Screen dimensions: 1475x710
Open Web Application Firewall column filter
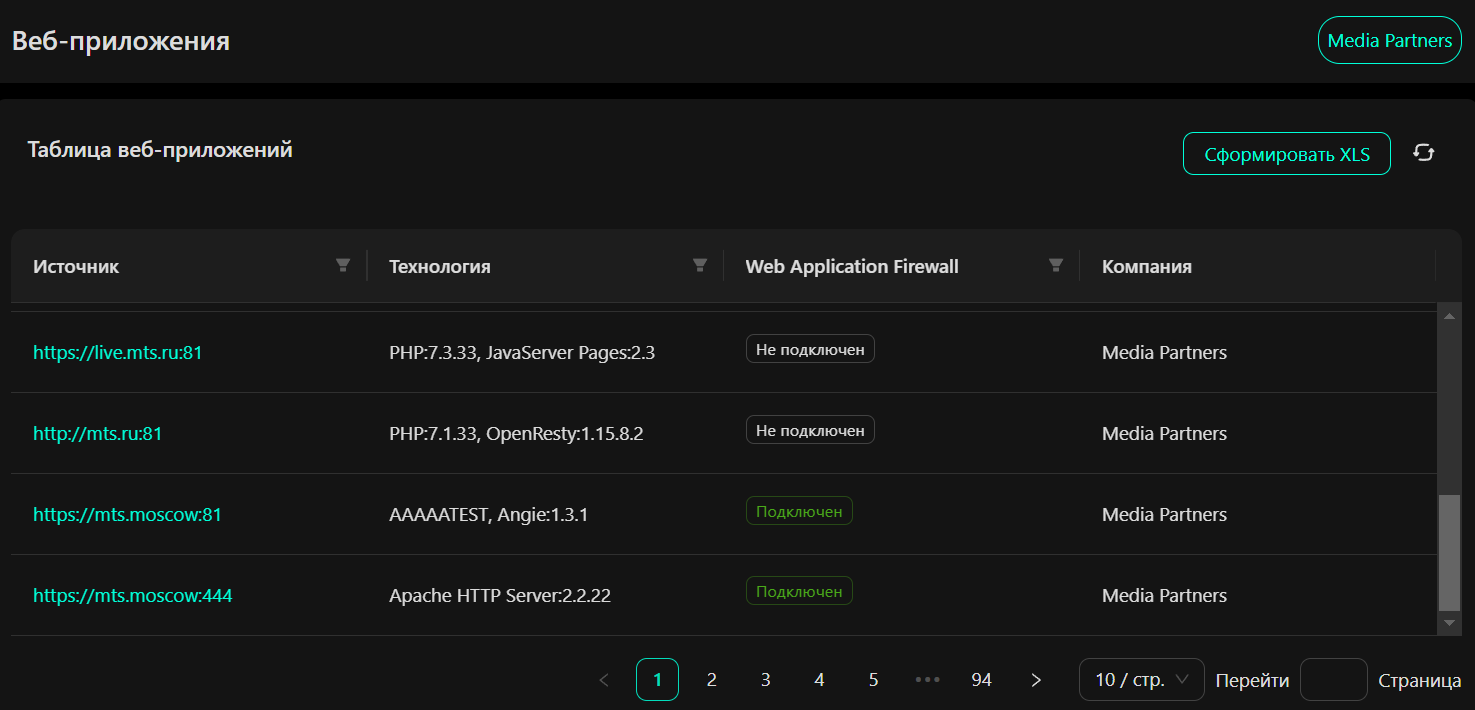tap(1055, 265)
